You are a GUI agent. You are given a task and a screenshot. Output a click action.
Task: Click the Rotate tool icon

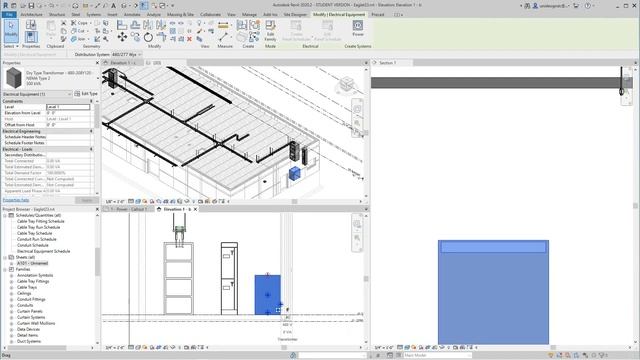[x=148, y=38]
